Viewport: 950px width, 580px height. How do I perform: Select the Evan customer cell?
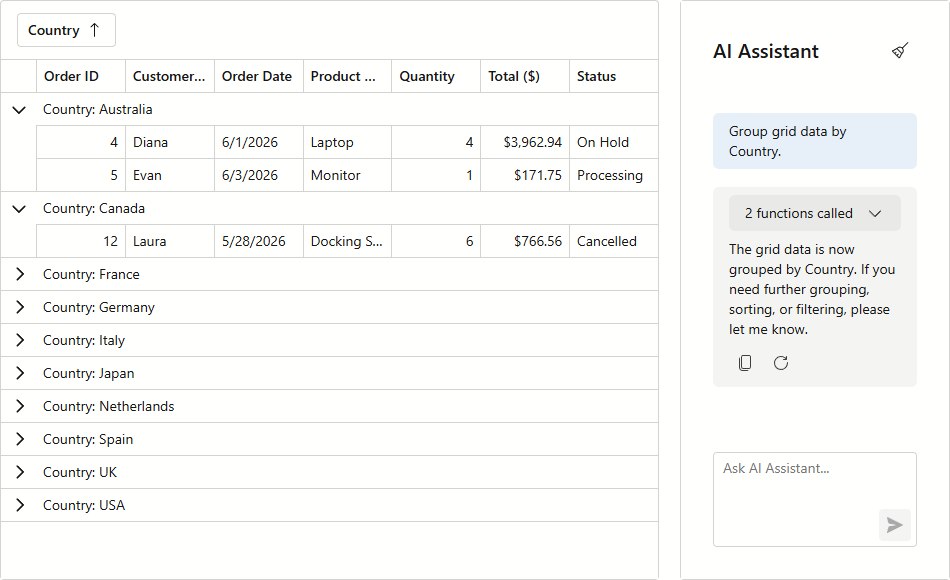click(x=170, y=175)
